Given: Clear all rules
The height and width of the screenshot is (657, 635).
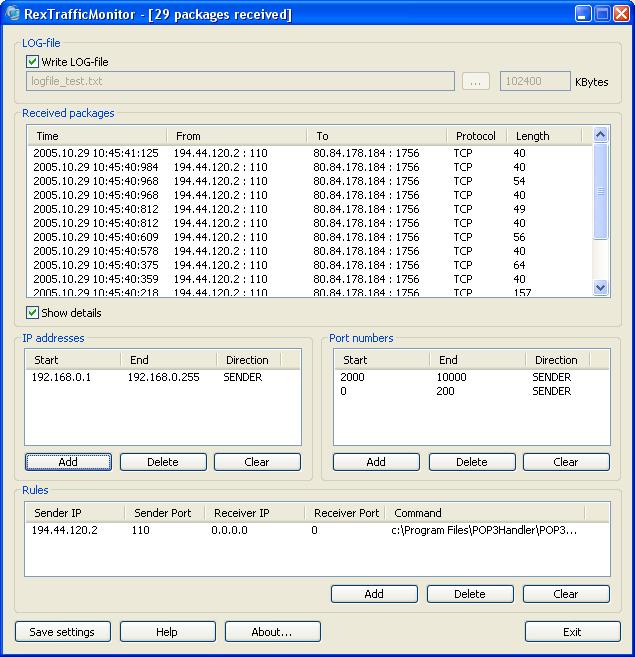Looking at the screenshot, I should coord(566,594).
